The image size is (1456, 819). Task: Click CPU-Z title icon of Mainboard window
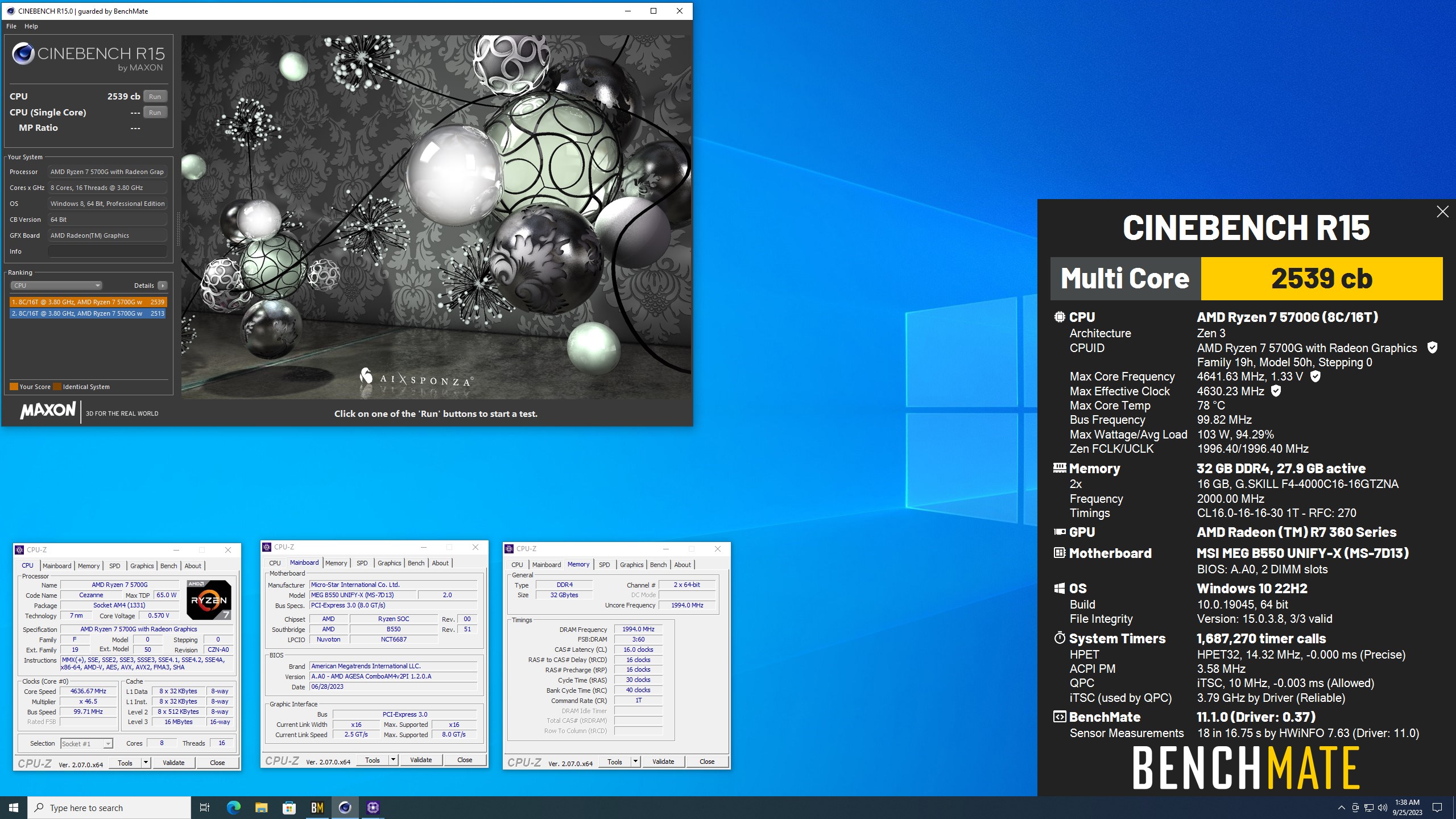click(x=267, y=547)
